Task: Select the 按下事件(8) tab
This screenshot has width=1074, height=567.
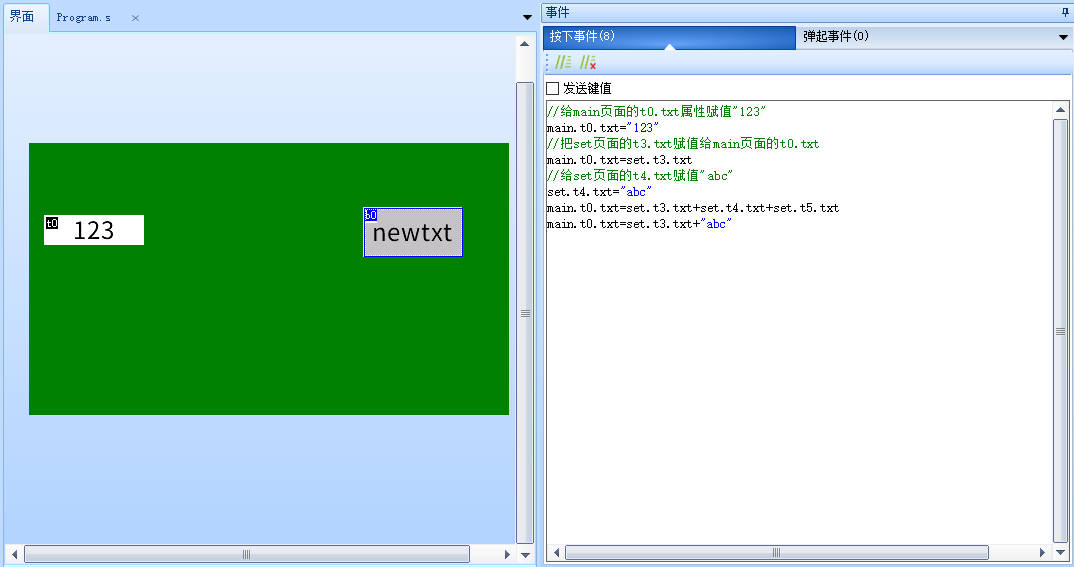Action: tap(669, 37)
